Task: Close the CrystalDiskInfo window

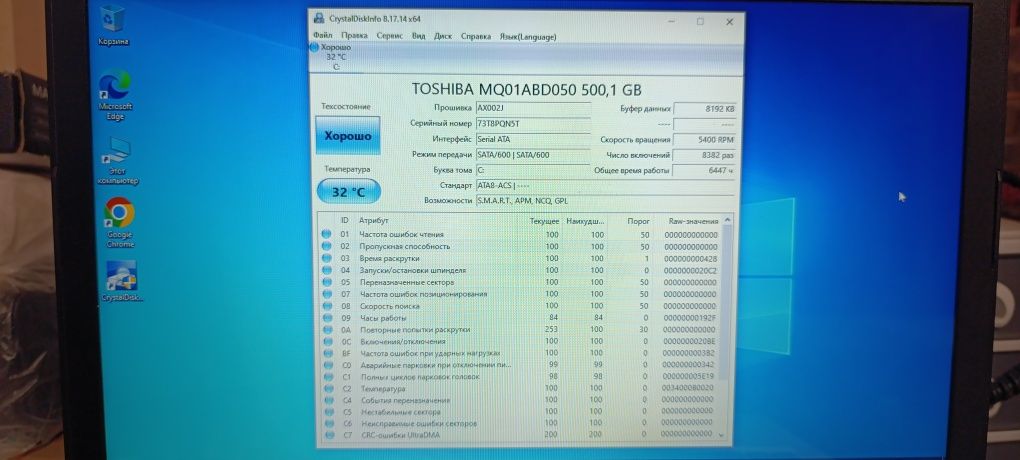Action: point(730,22)
